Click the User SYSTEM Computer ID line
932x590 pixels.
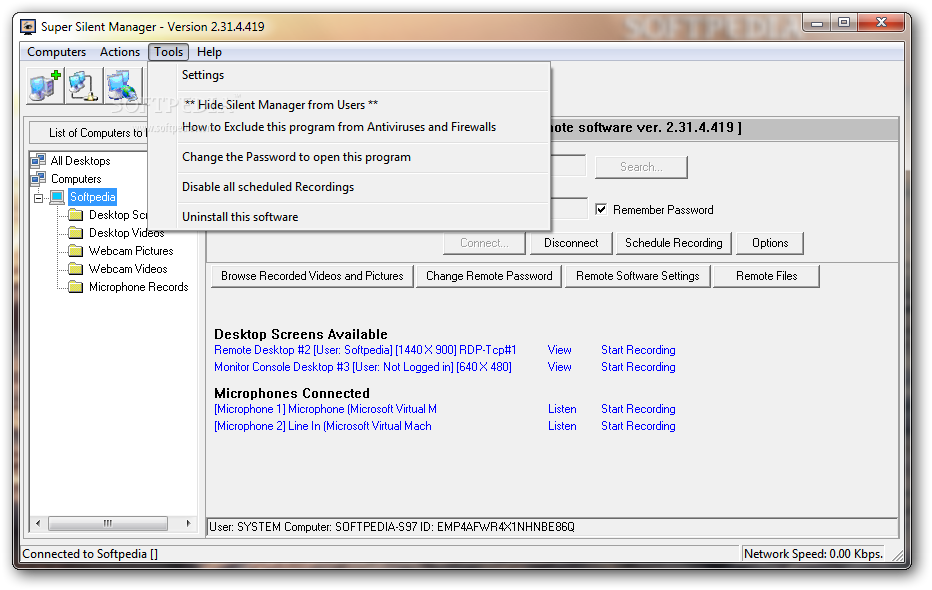(392, 526)
